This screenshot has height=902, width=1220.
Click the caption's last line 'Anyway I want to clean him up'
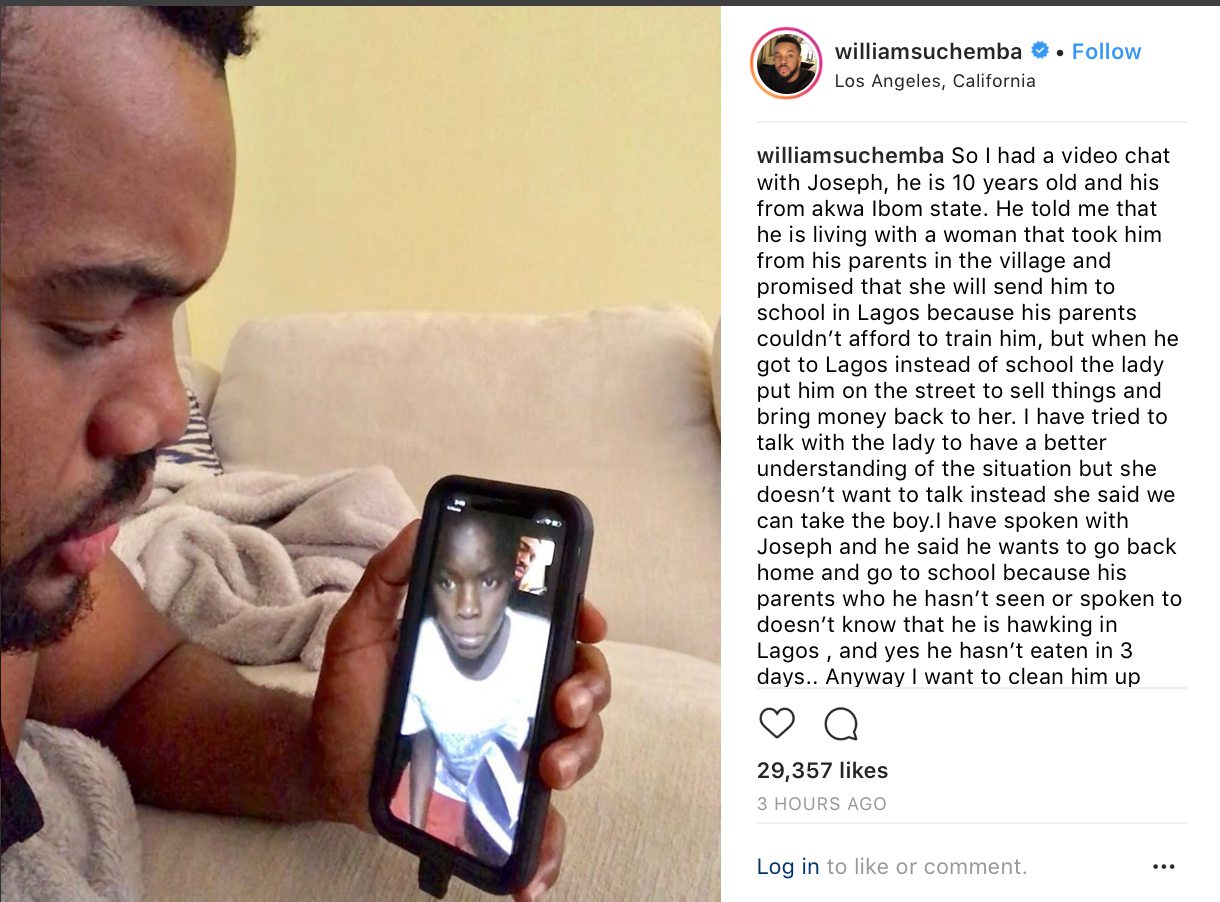984,676
